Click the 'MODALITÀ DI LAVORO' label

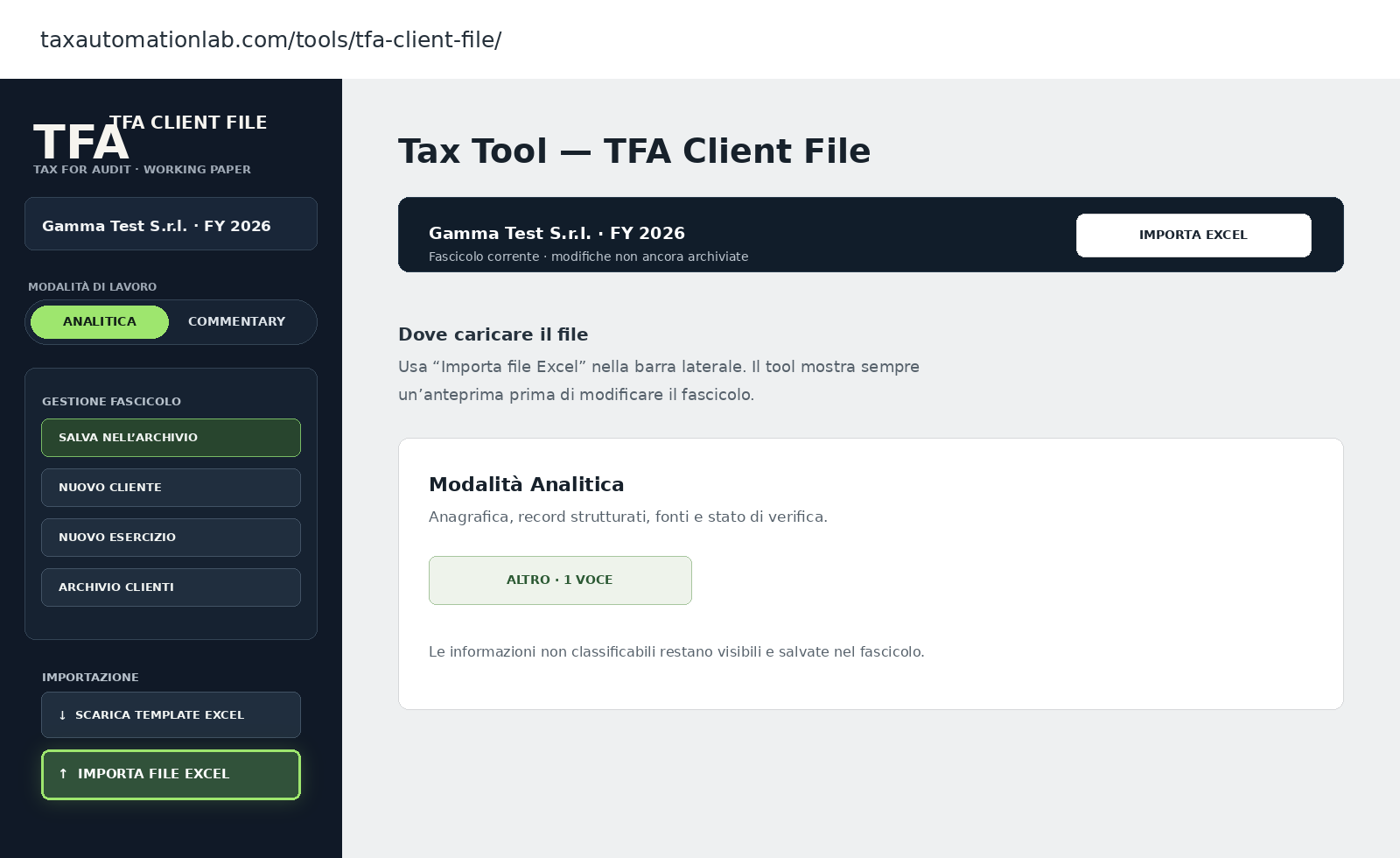point(92,287)
